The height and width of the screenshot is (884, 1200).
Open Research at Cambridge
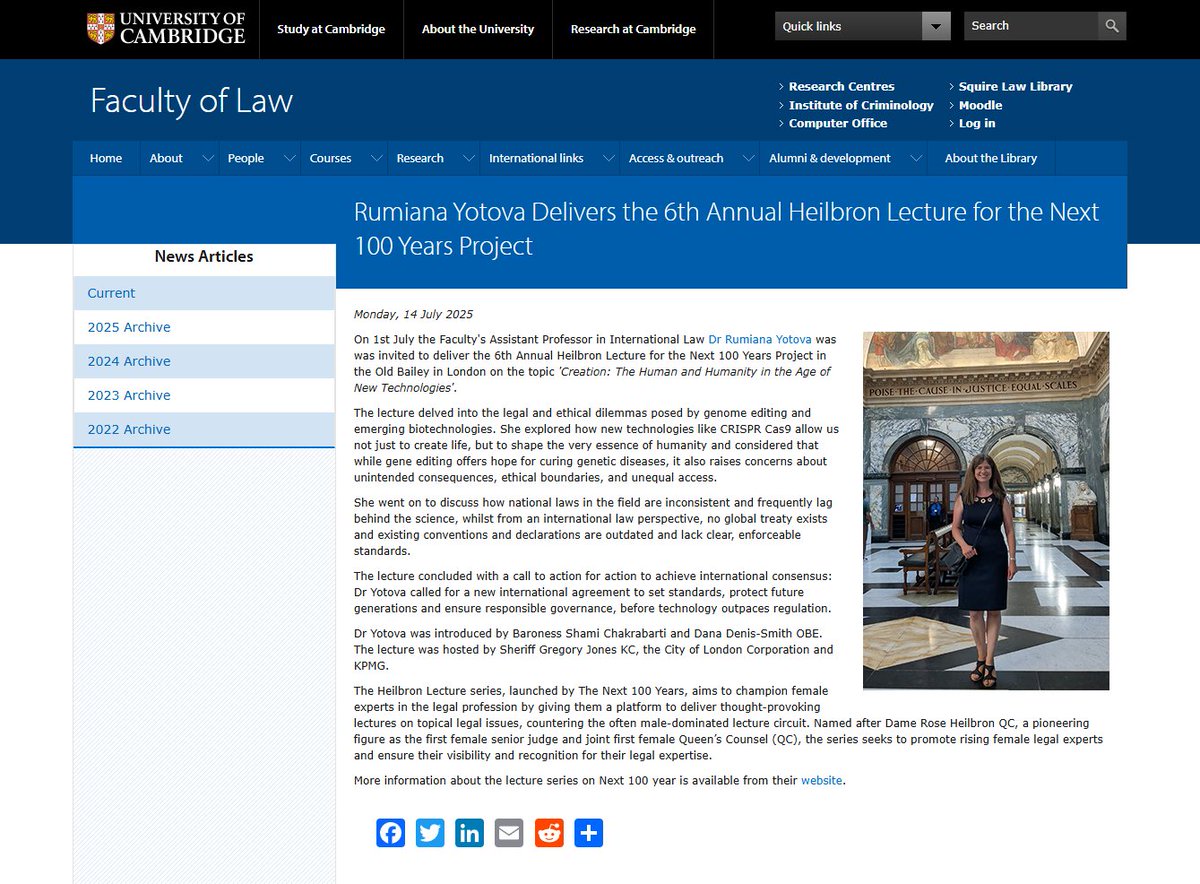point(633,29)
